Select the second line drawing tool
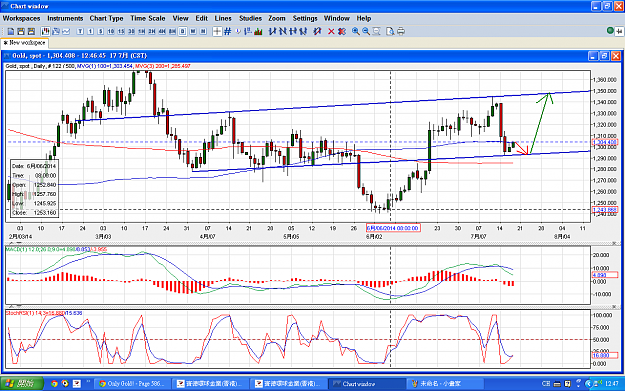This screenshot has width=625, height=391. click(283, 31)
